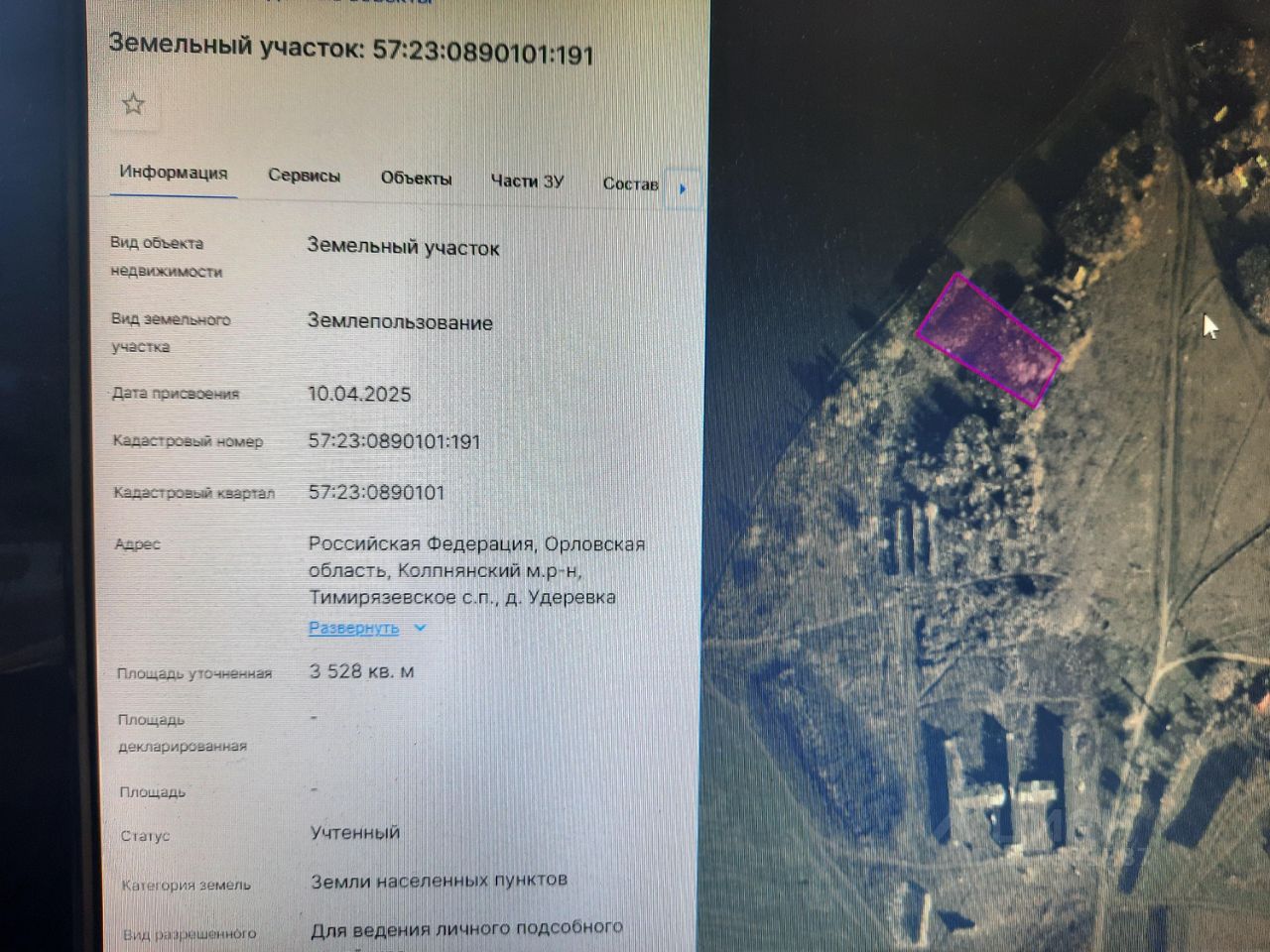
Task: Switch to the Сервисы tab
Action: click(x=304, y=176)
